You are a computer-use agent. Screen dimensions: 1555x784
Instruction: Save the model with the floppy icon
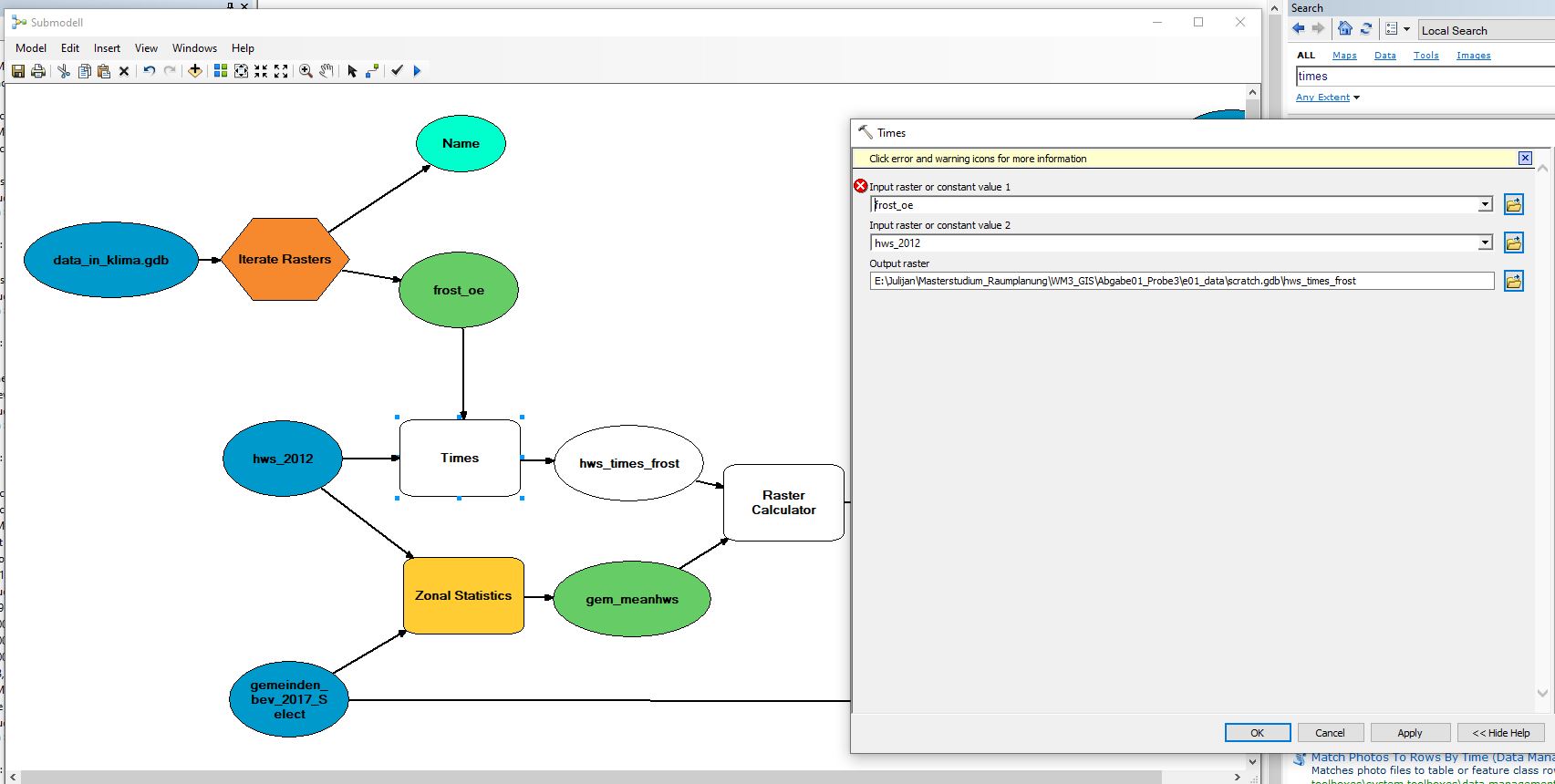click(18, 71)
